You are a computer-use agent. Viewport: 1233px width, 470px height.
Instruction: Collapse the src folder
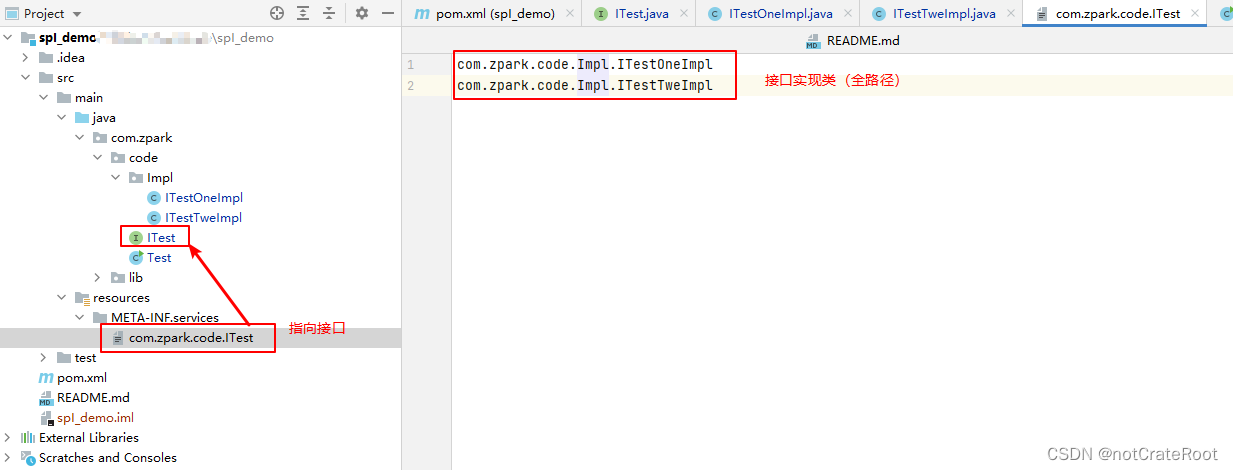click(x=27, y=77)
